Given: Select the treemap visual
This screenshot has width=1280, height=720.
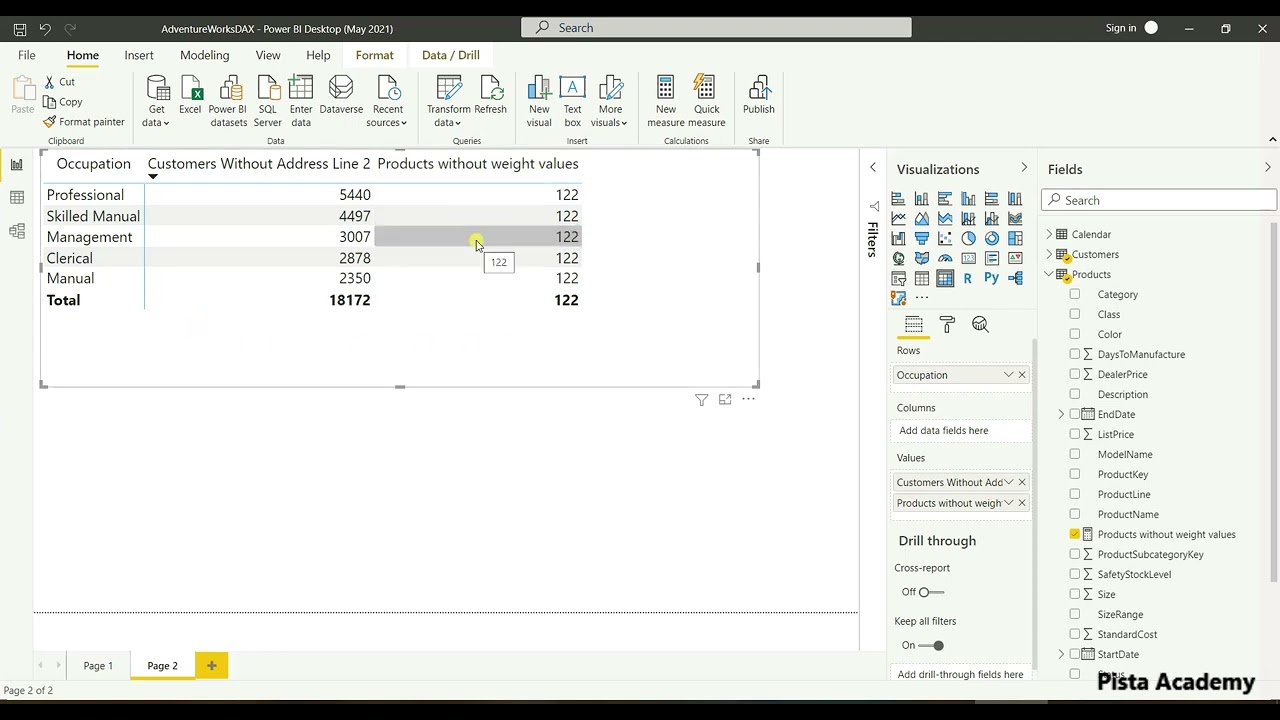Looking at the screenshot, I should tap(1015, 238).
